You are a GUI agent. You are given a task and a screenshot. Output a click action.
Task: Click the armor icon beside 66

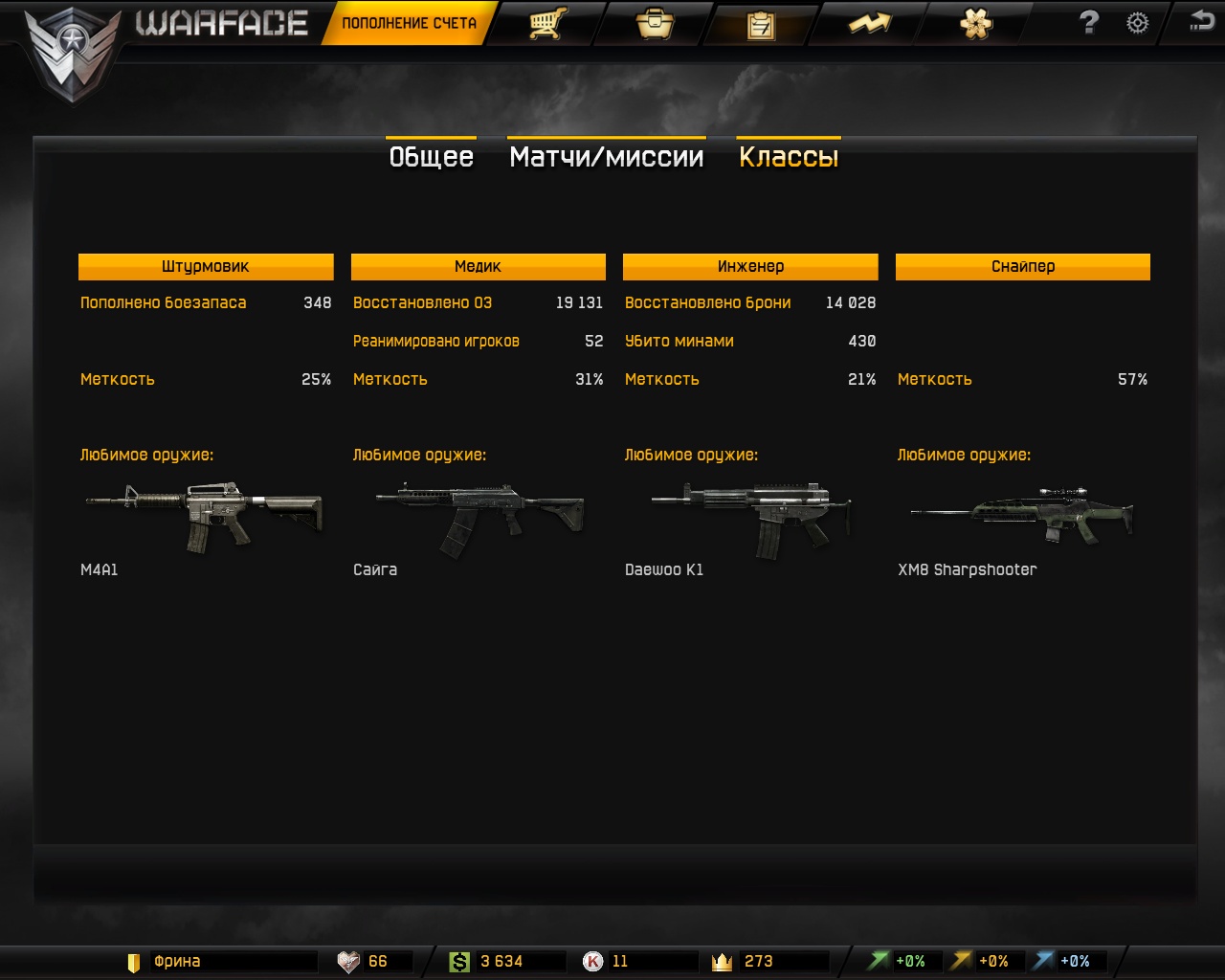(x=349, y=962)
